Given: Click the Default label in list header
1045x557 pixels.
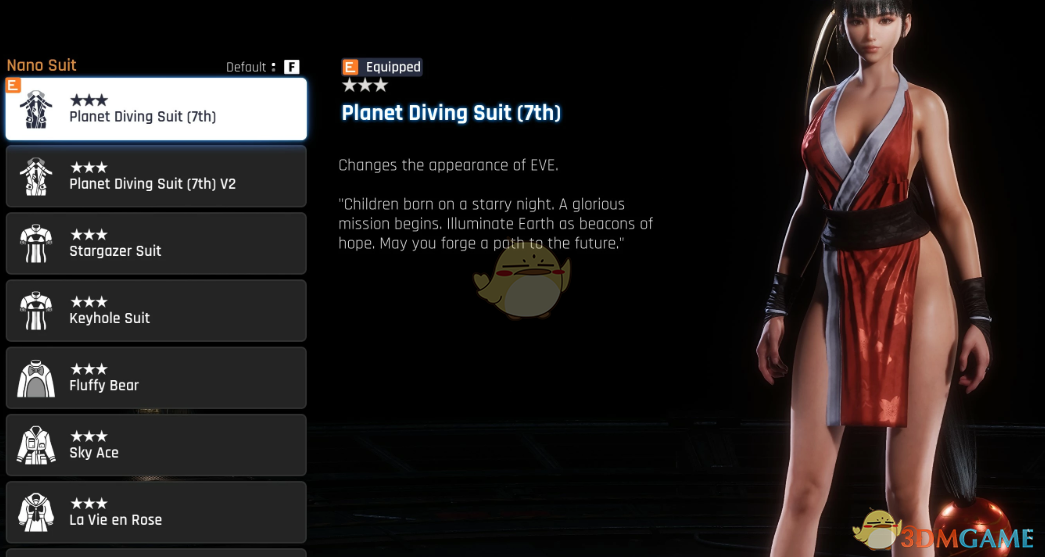Looking at the screenshot, I should [247, 67].
